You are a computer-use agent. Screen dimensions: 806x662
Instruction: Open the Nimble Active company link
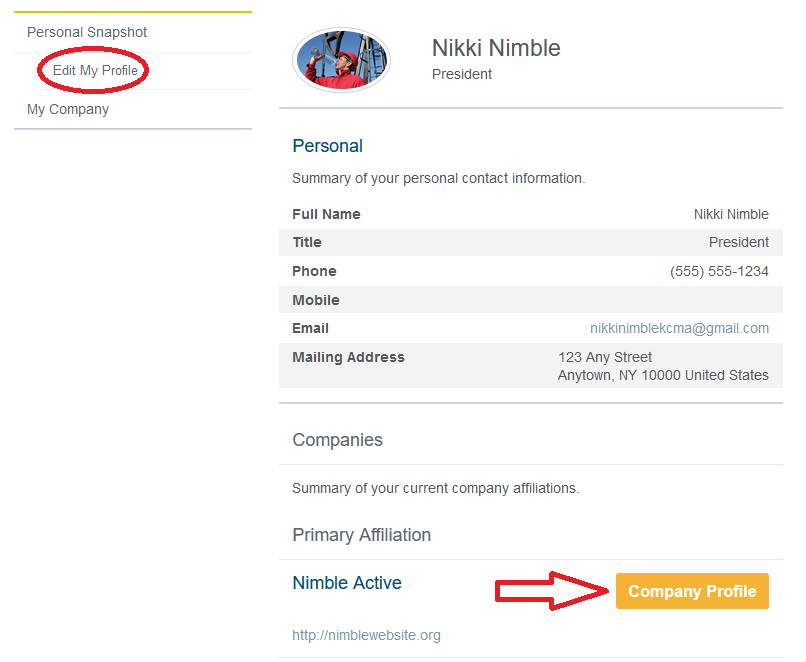point(347,583)
